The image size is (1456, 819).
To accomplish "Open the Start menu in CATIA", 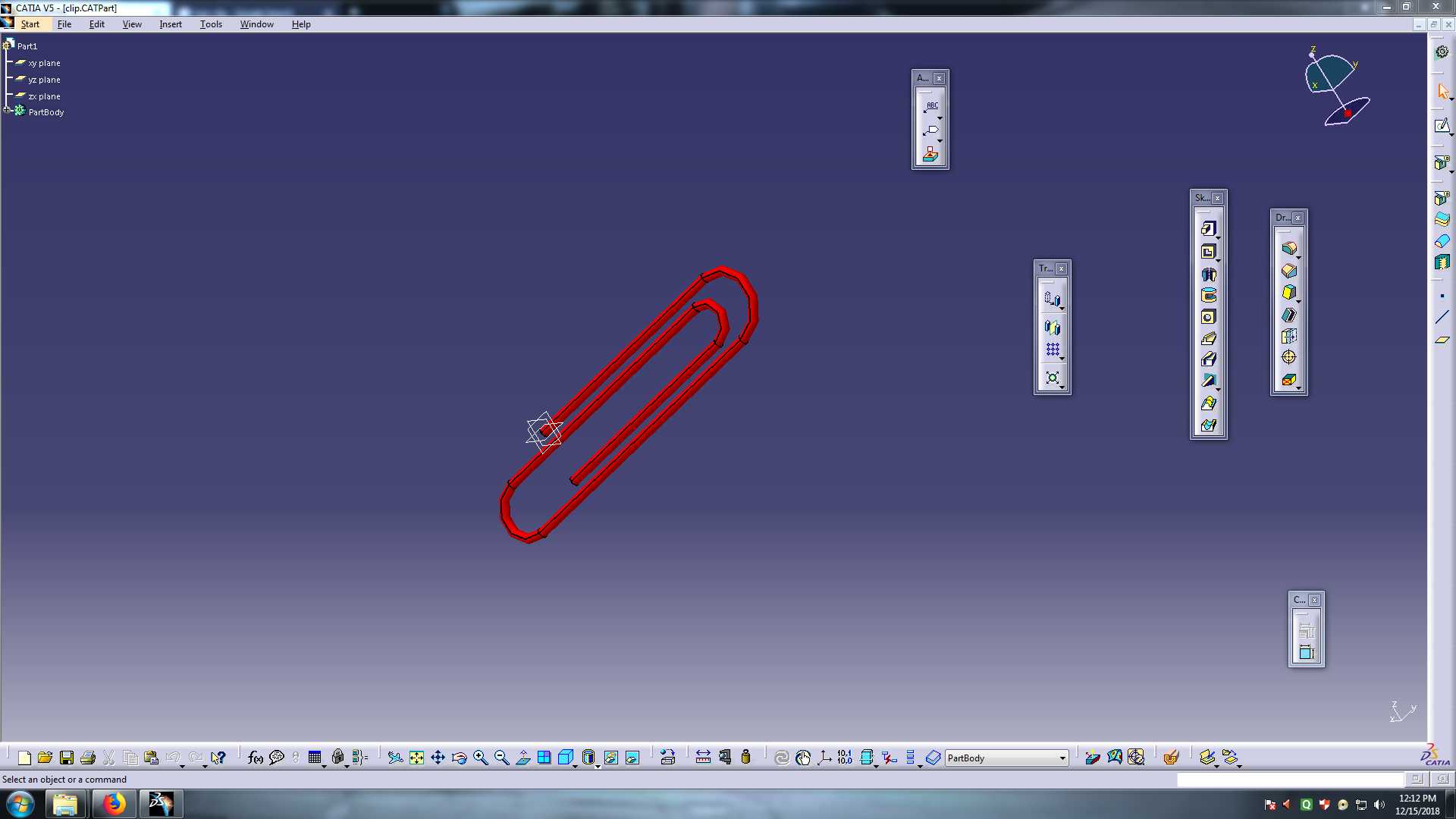I will coord(30,24).
